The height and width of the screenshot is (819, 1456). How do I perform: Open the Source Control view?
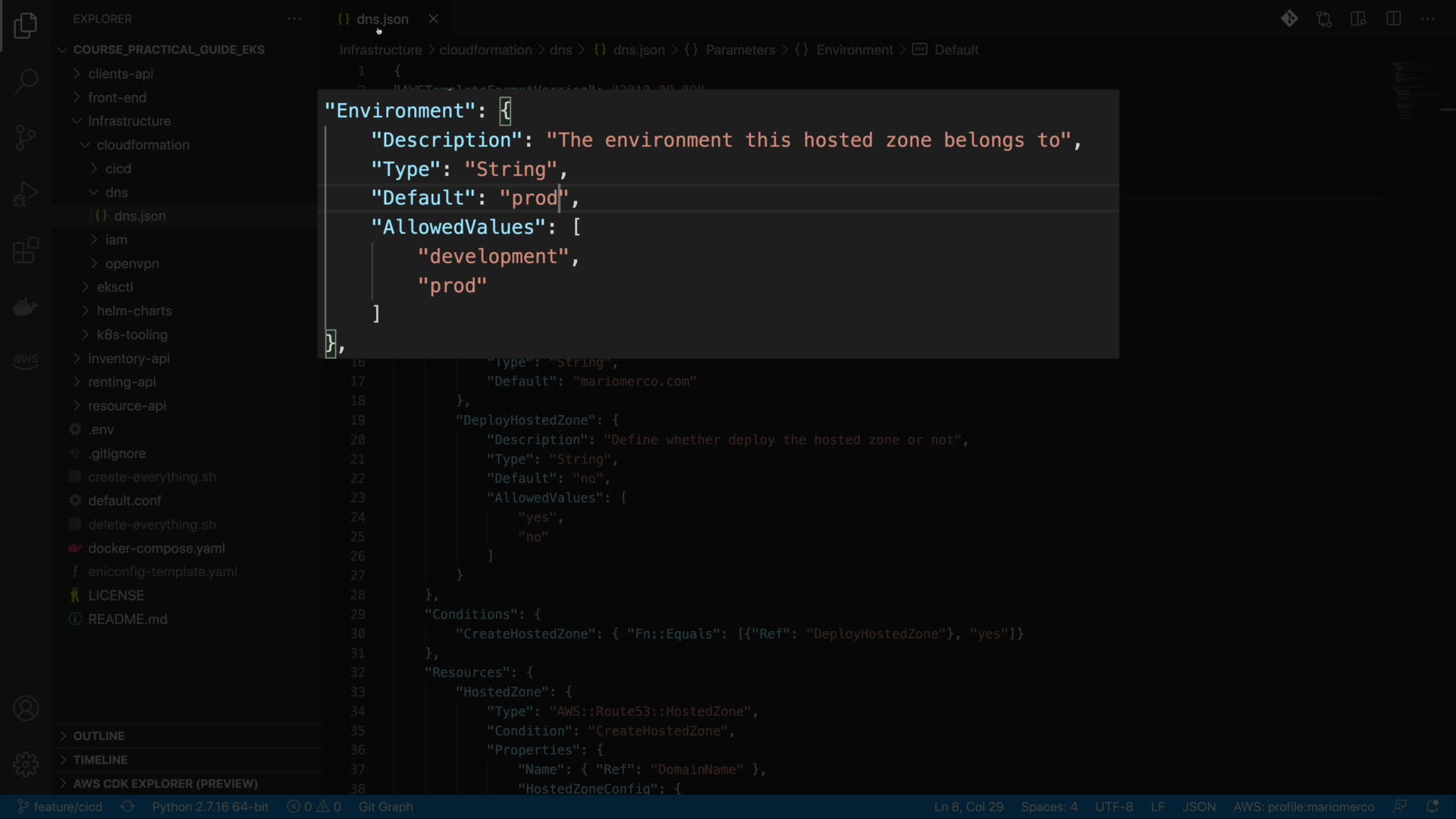point(26,137)
